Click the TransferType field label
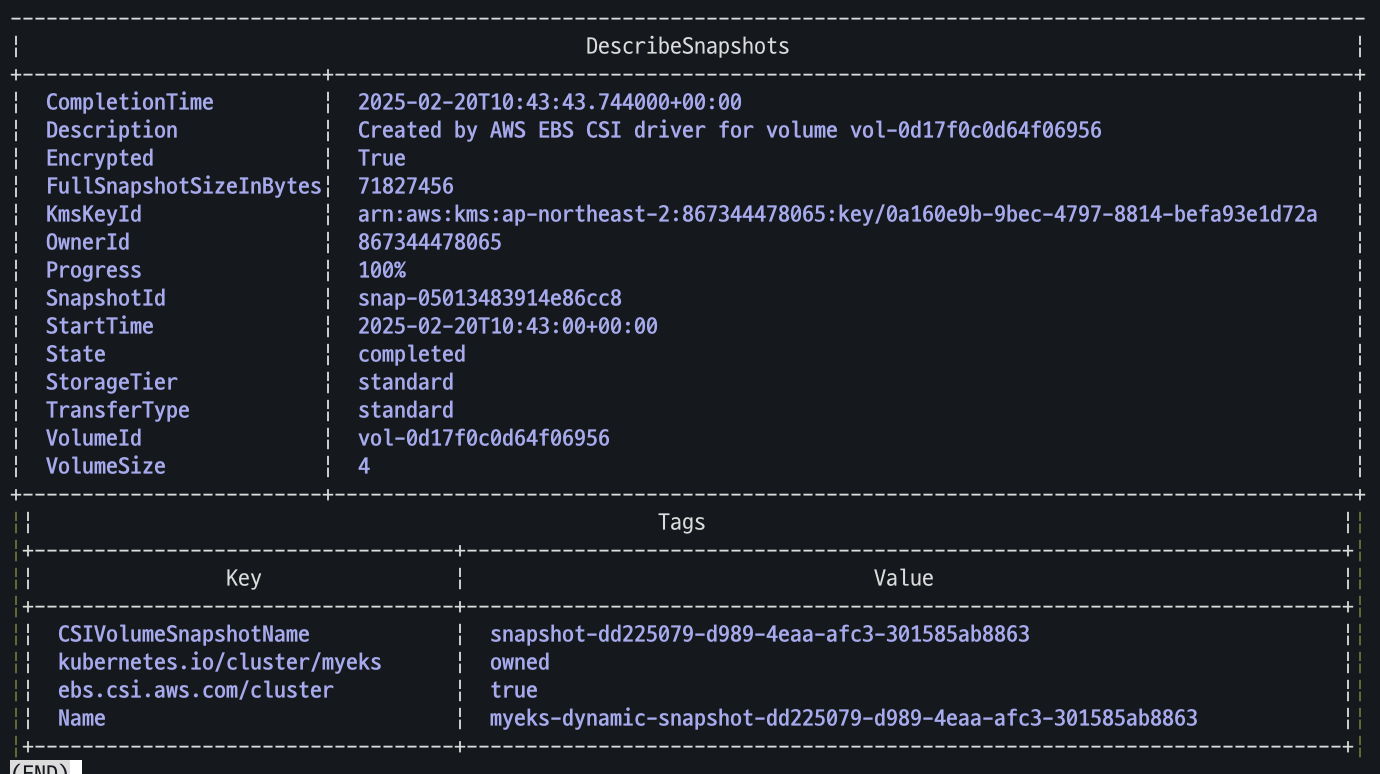This screenshot has height=774, width=1380. pyautogui.click(x=117, y=410)
